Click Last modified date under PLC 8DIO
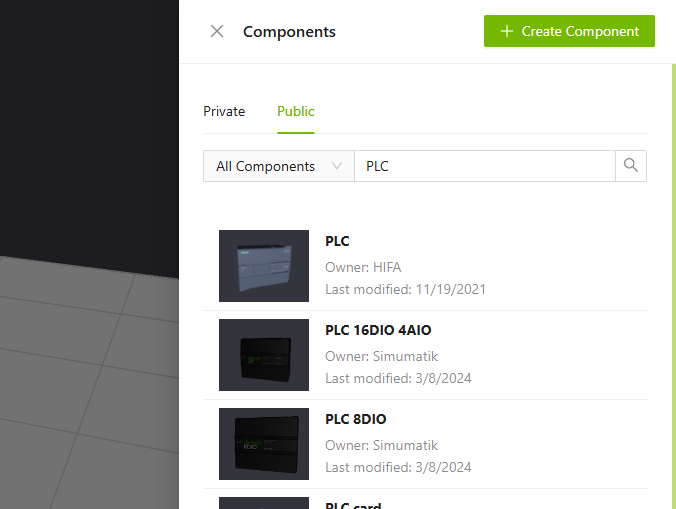 pos(398,467)
